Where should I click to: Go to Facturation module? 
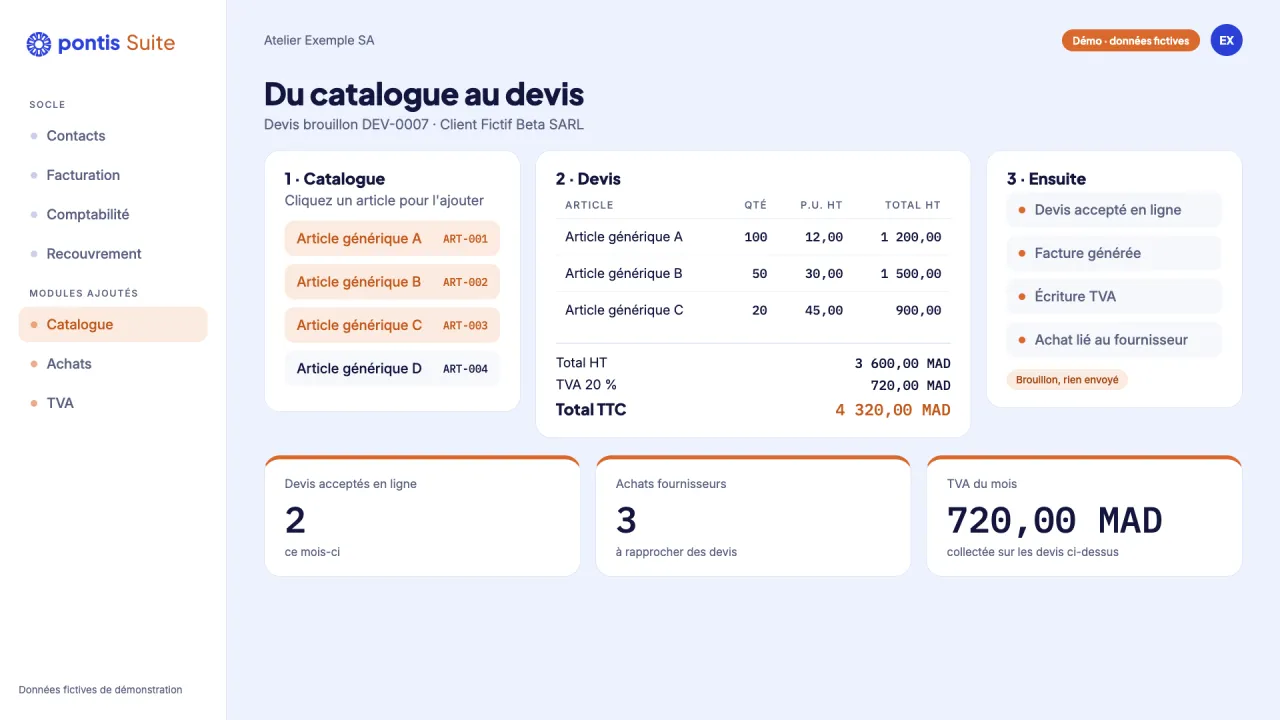click(x=113, y=175)
